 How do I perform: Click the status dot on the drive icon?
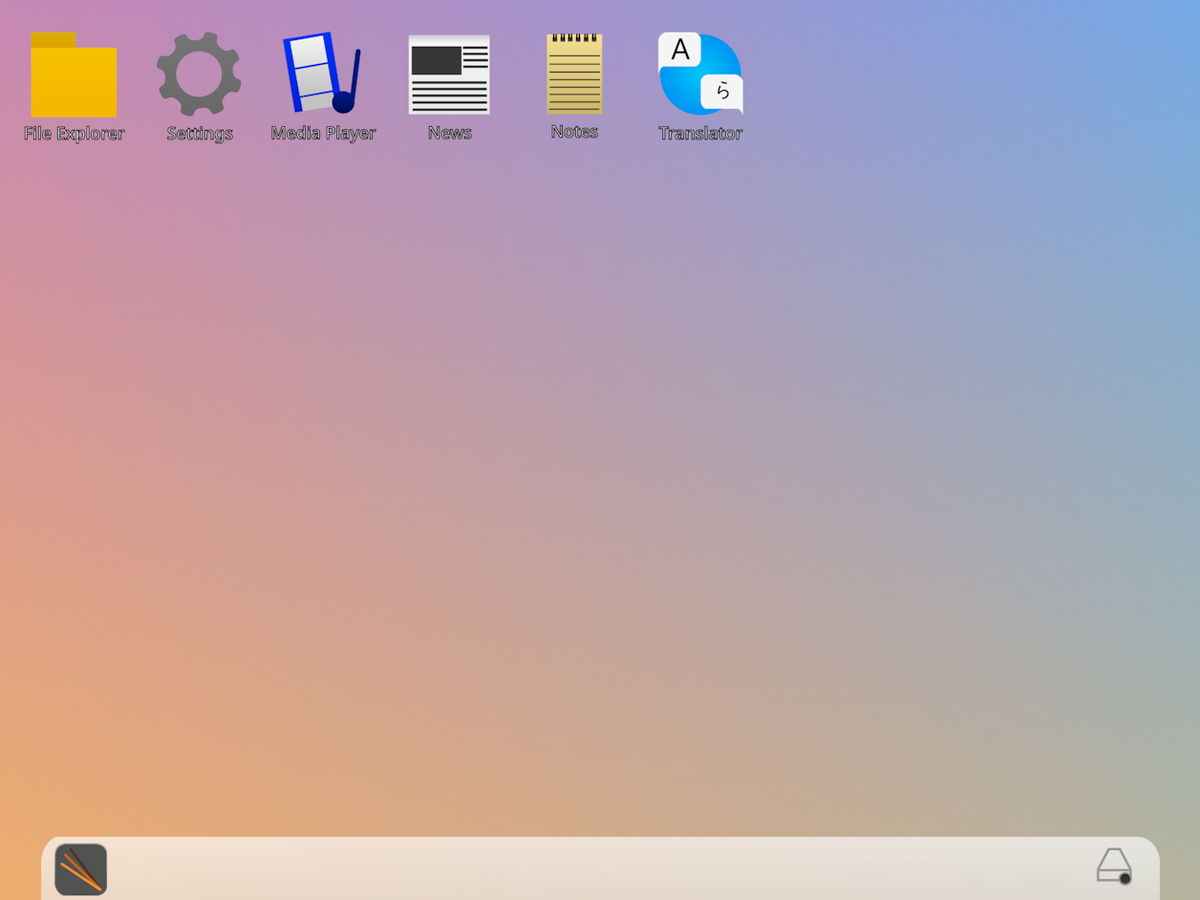(1126, 878)
